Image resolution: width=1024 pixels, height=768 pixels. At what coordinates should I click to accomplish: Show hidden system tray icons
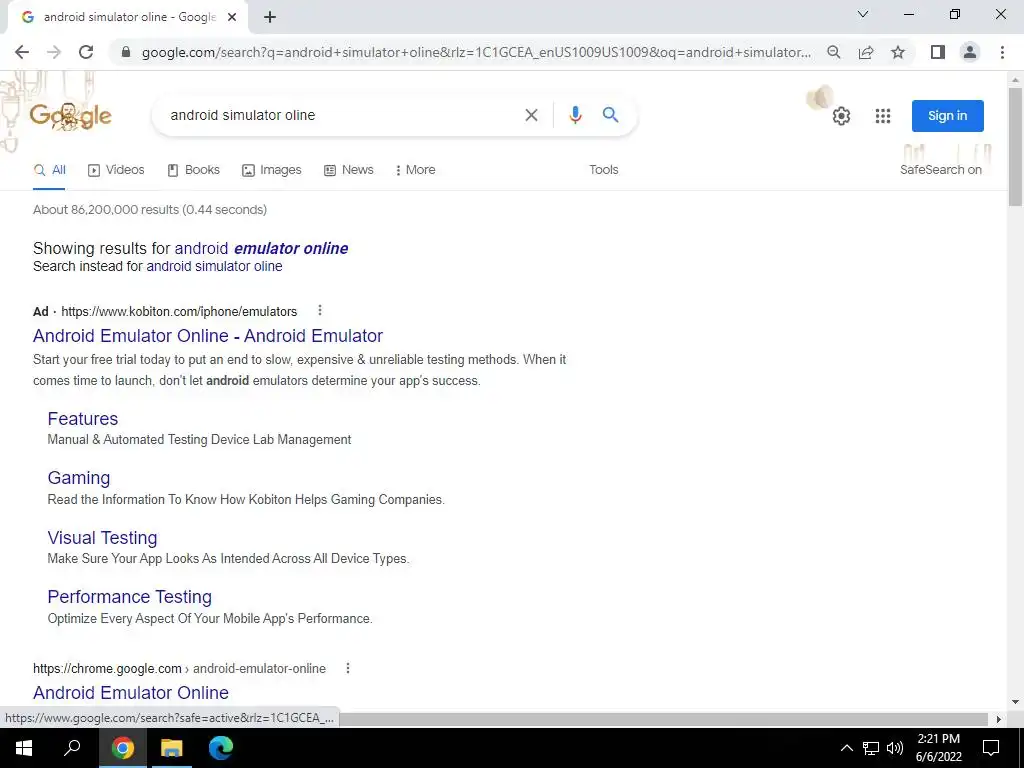tap(846, 748)
